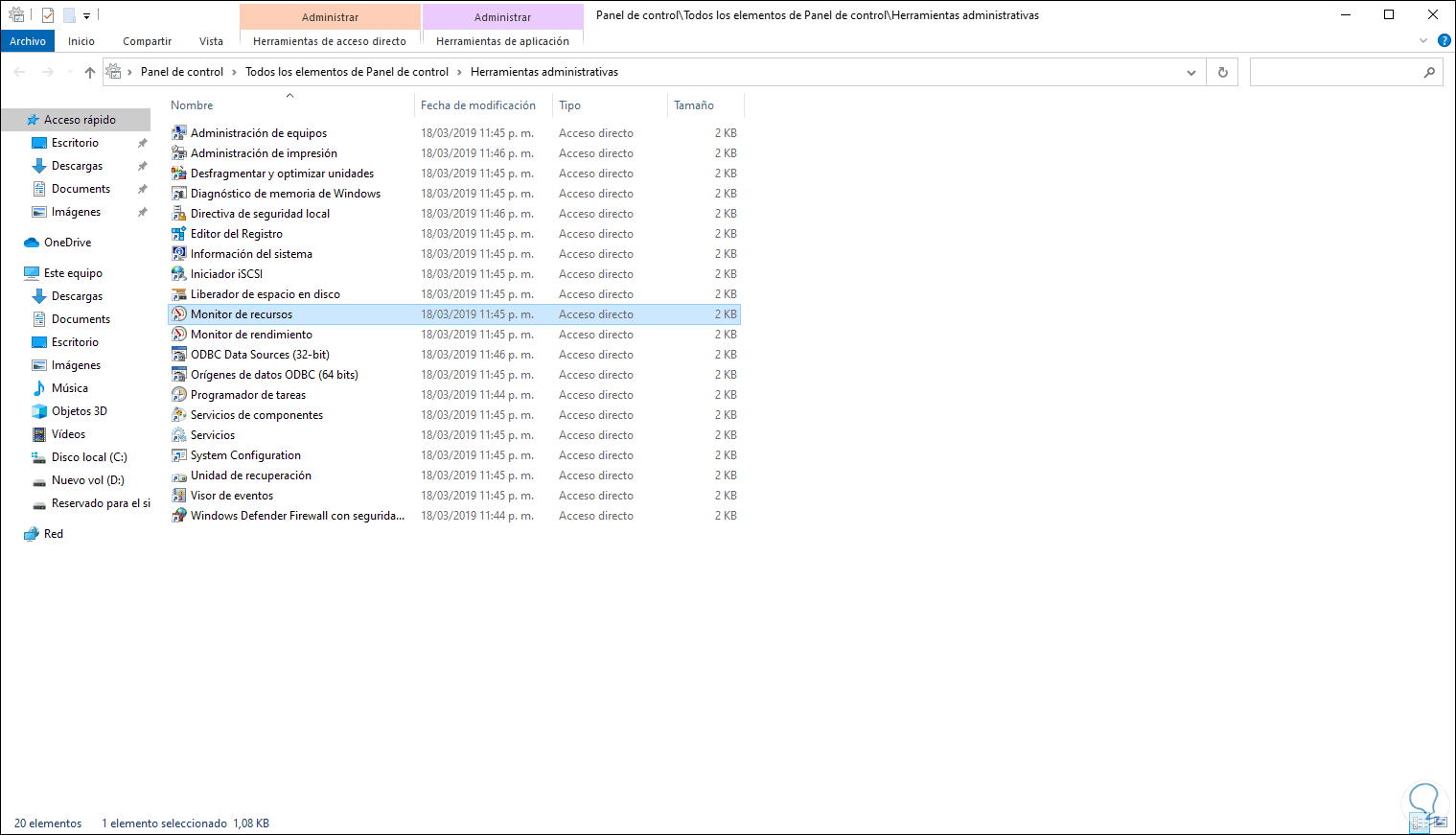Click the Administración de equipos shortcut icon
The image size is (1456, 835).
(179, 133)
